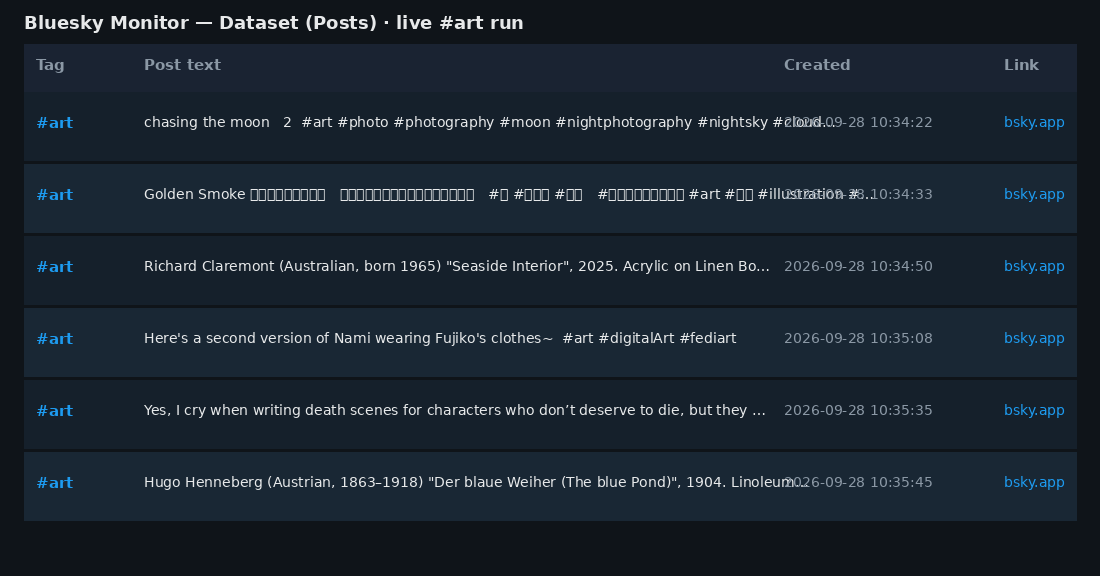Open bsky.app link for chasing the moon post

click(1033, 122)
